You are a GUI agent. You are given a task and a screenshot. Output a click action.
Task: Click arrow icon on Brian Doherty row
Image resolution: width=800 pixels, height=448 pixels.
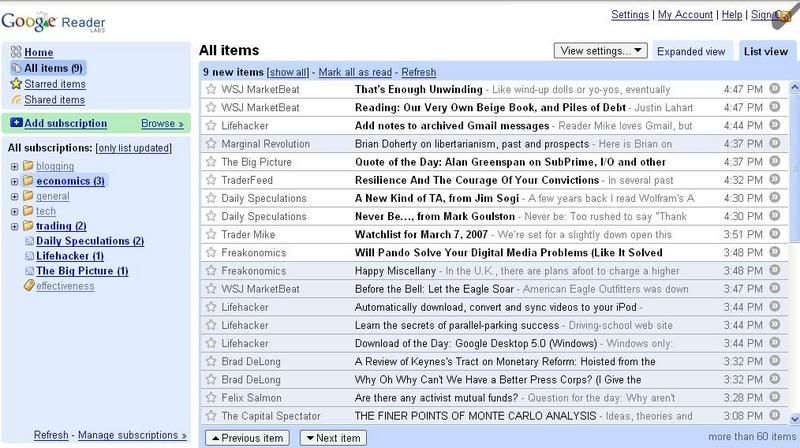774,143
